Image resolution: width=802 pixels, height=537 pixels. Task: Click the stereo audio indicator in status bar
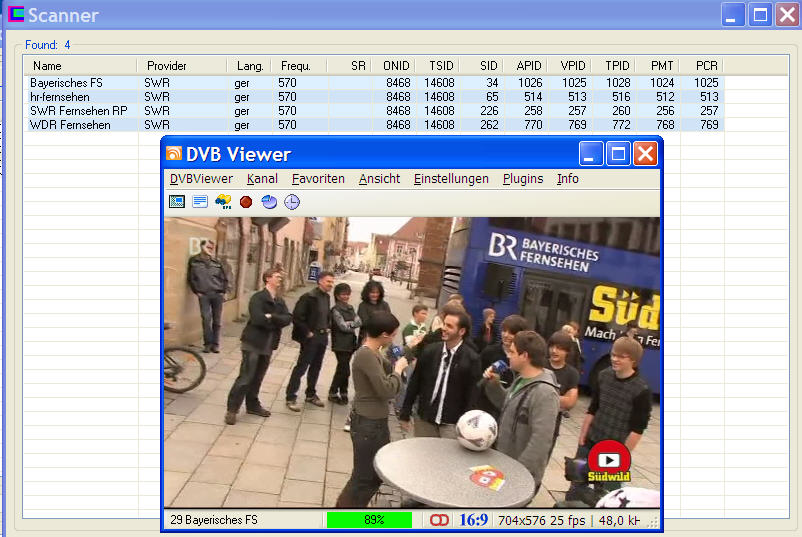coord(439,520)
